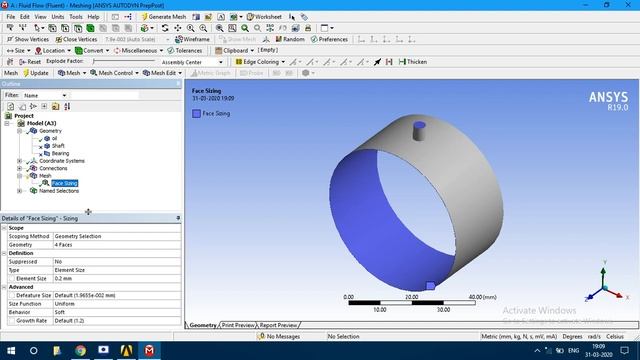This screenshot has width=640, height=360.
Task: Open the Convert dropdown
Action: click(92, 50)
